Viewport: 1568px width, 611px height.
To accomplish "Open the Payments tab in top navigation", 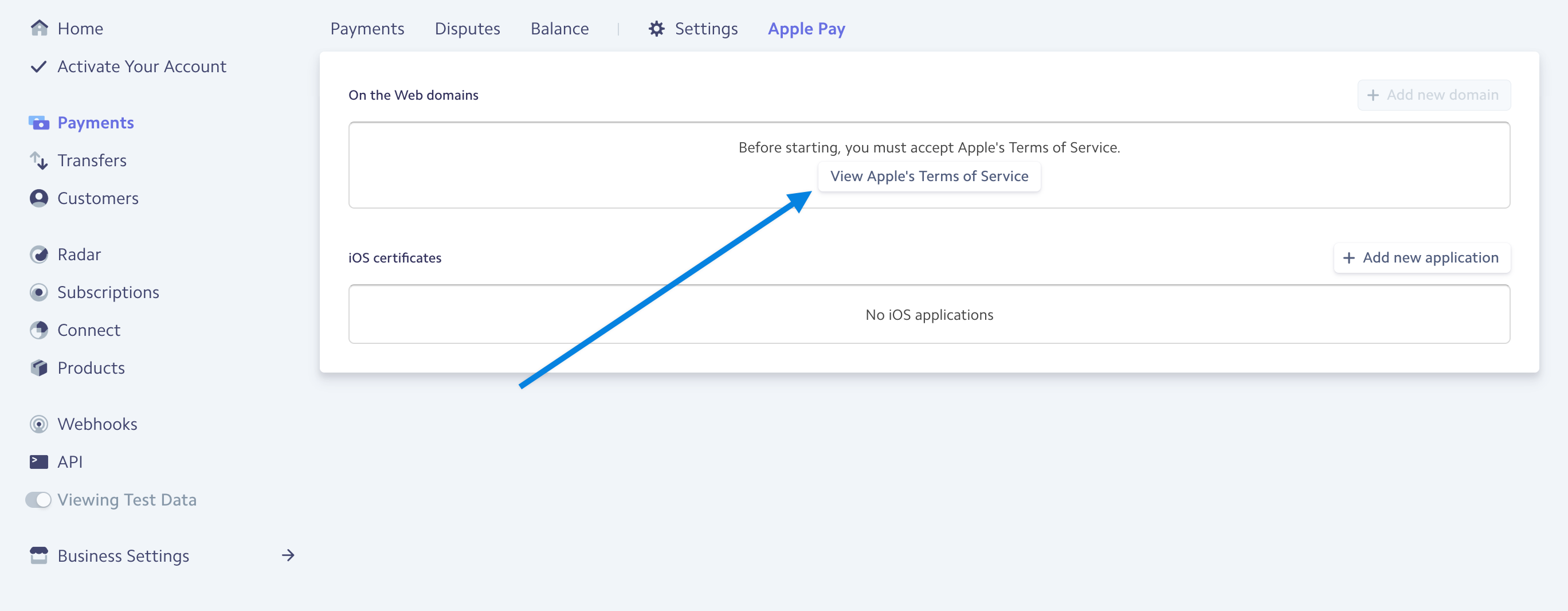I will 367,29.
